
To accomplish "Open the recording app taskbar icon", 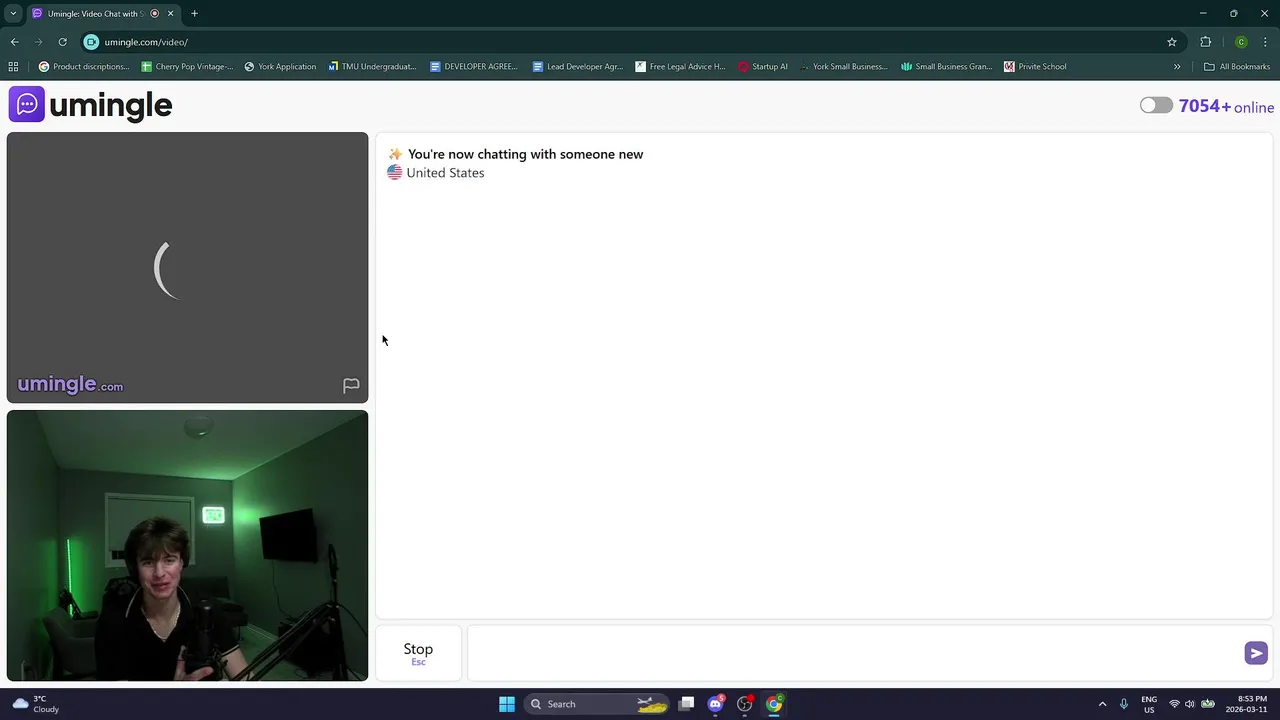I will (744, 704).
